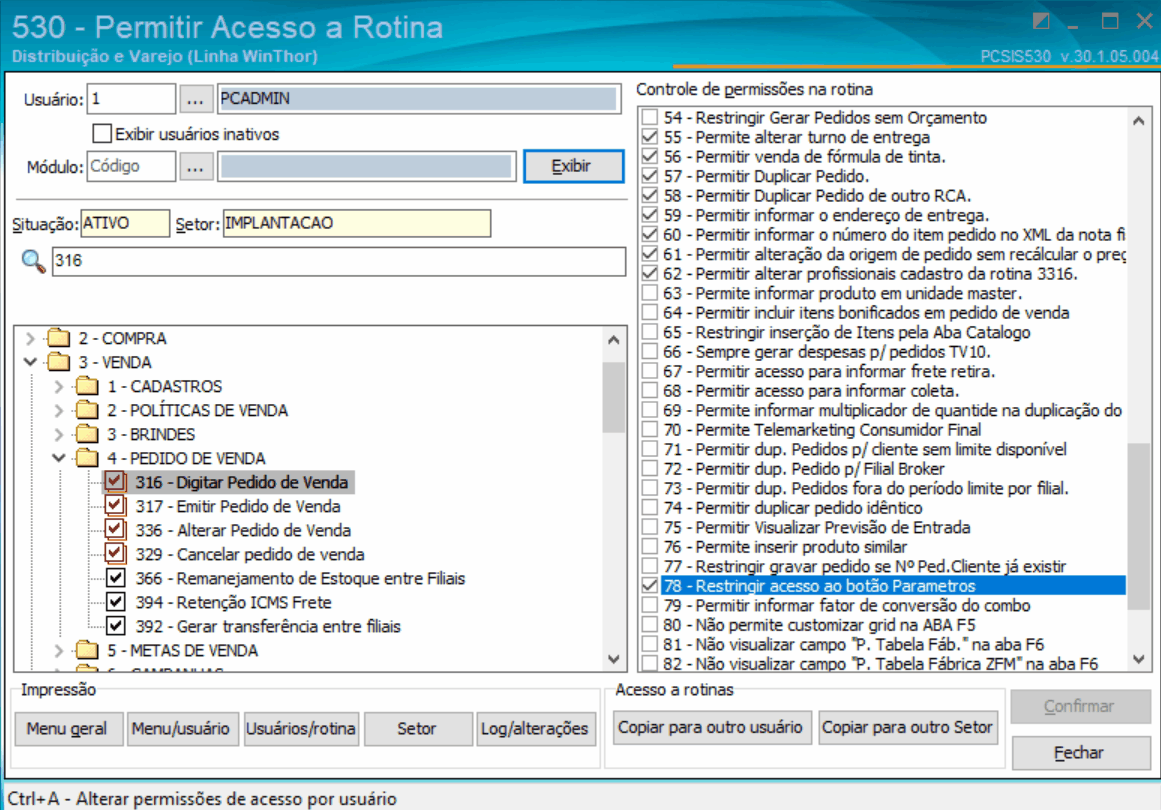Click the 2 - COMPRA folder icon
Image resolution: width=1161 pixels, height=810 pixels.
tap(58, 338)
